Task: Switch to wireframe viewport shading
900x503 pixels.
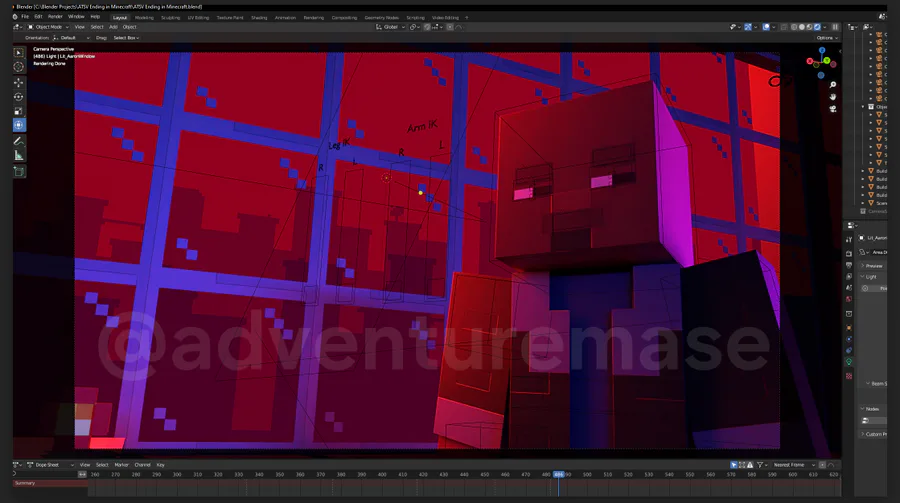Action: pos(794,27)
